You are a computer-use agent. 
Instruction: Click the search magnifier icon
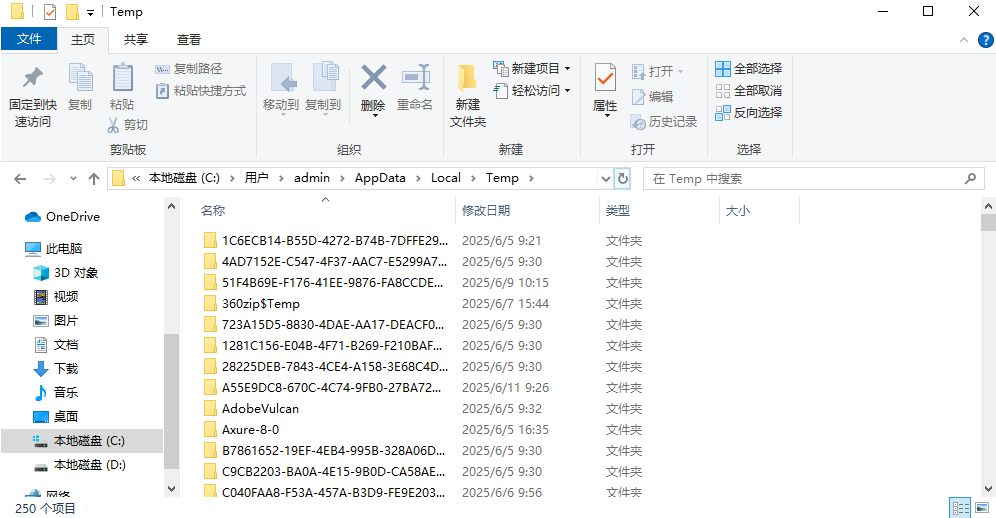pos(970,179)
